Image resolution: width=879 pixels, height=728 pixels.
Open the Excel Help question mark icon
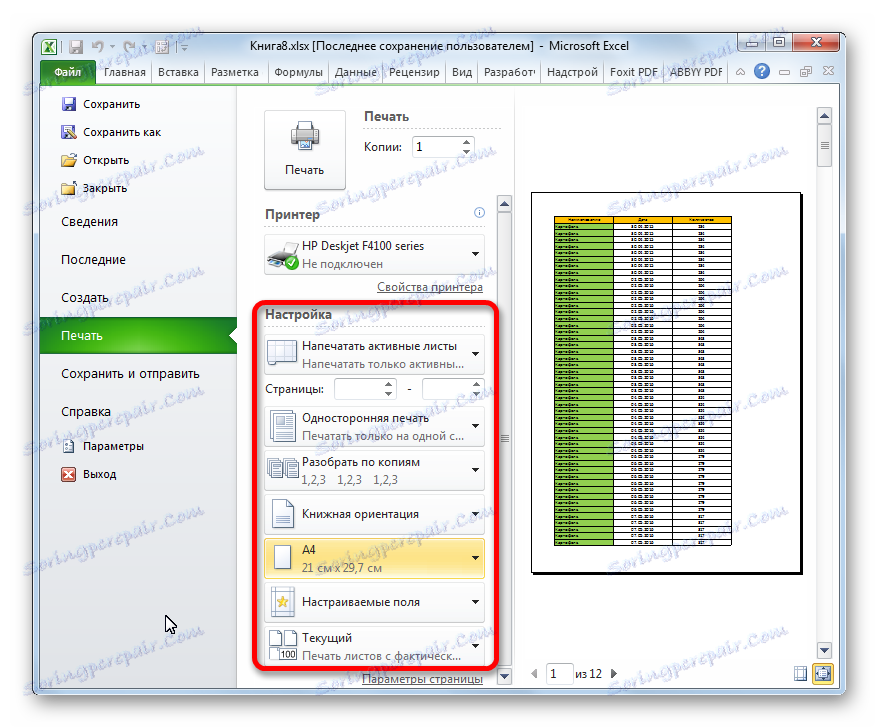[762, 71]
